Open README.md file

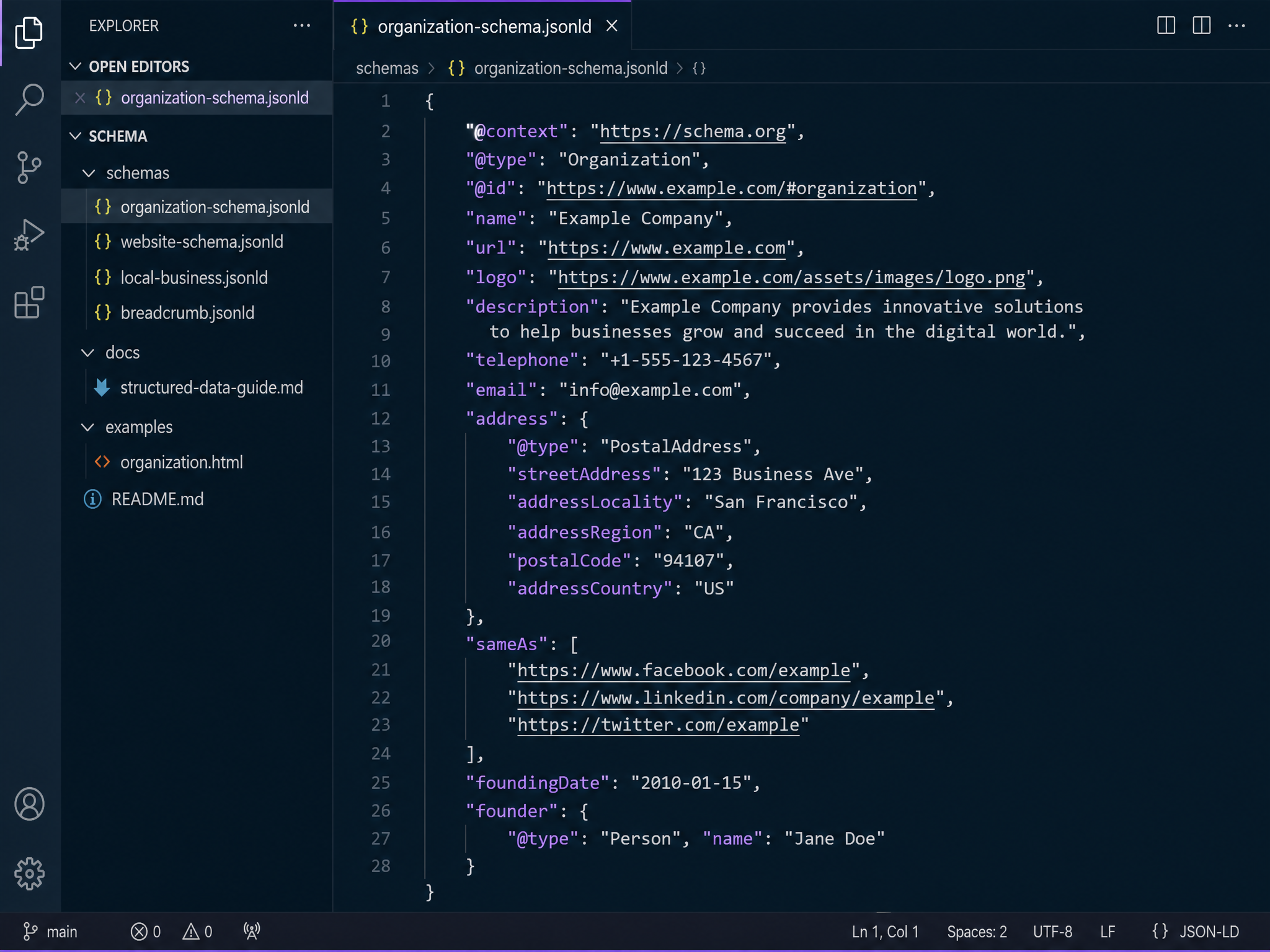[x=197, y=500]
